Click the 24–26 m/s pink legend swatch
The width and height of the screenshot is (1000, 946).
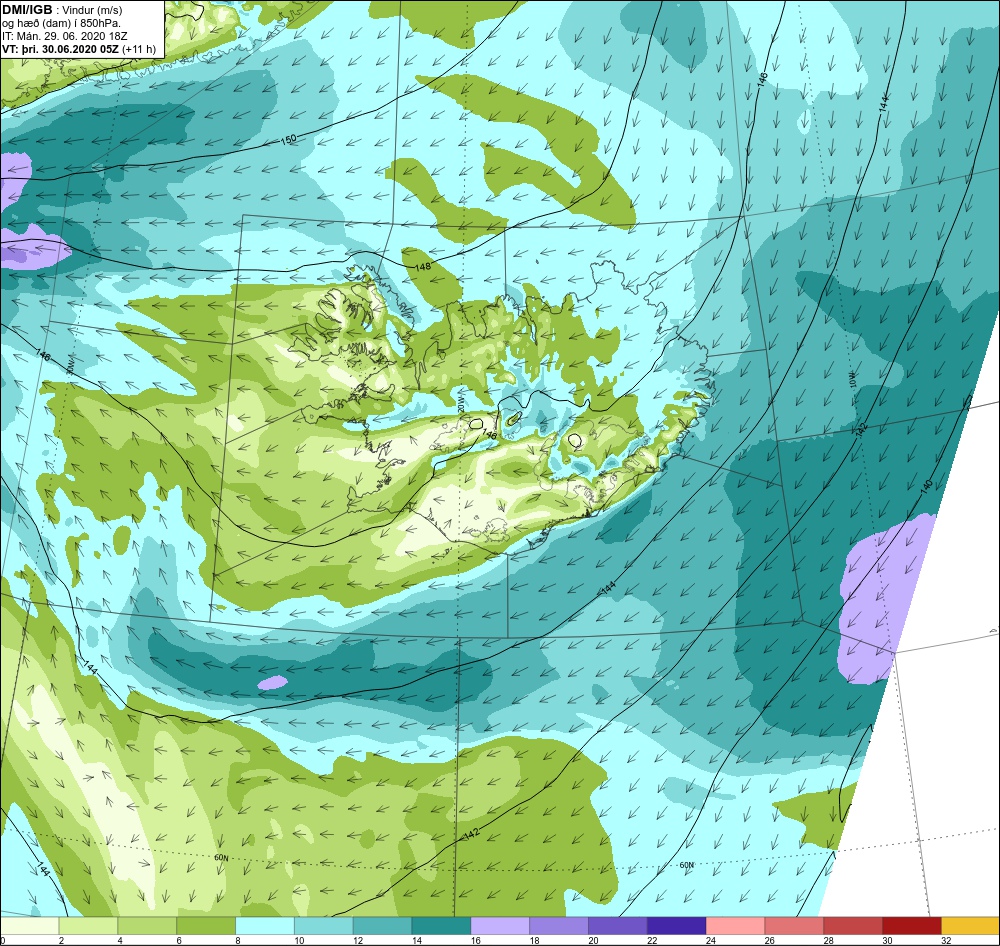pos(735,926)
